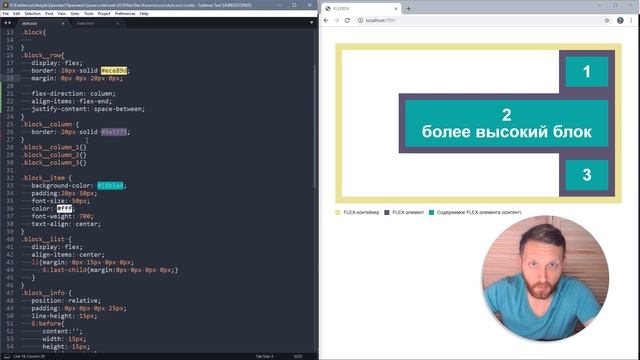This screenshot has width=640, height=360.
Task: Open the Goto menu
Action: 75,13
